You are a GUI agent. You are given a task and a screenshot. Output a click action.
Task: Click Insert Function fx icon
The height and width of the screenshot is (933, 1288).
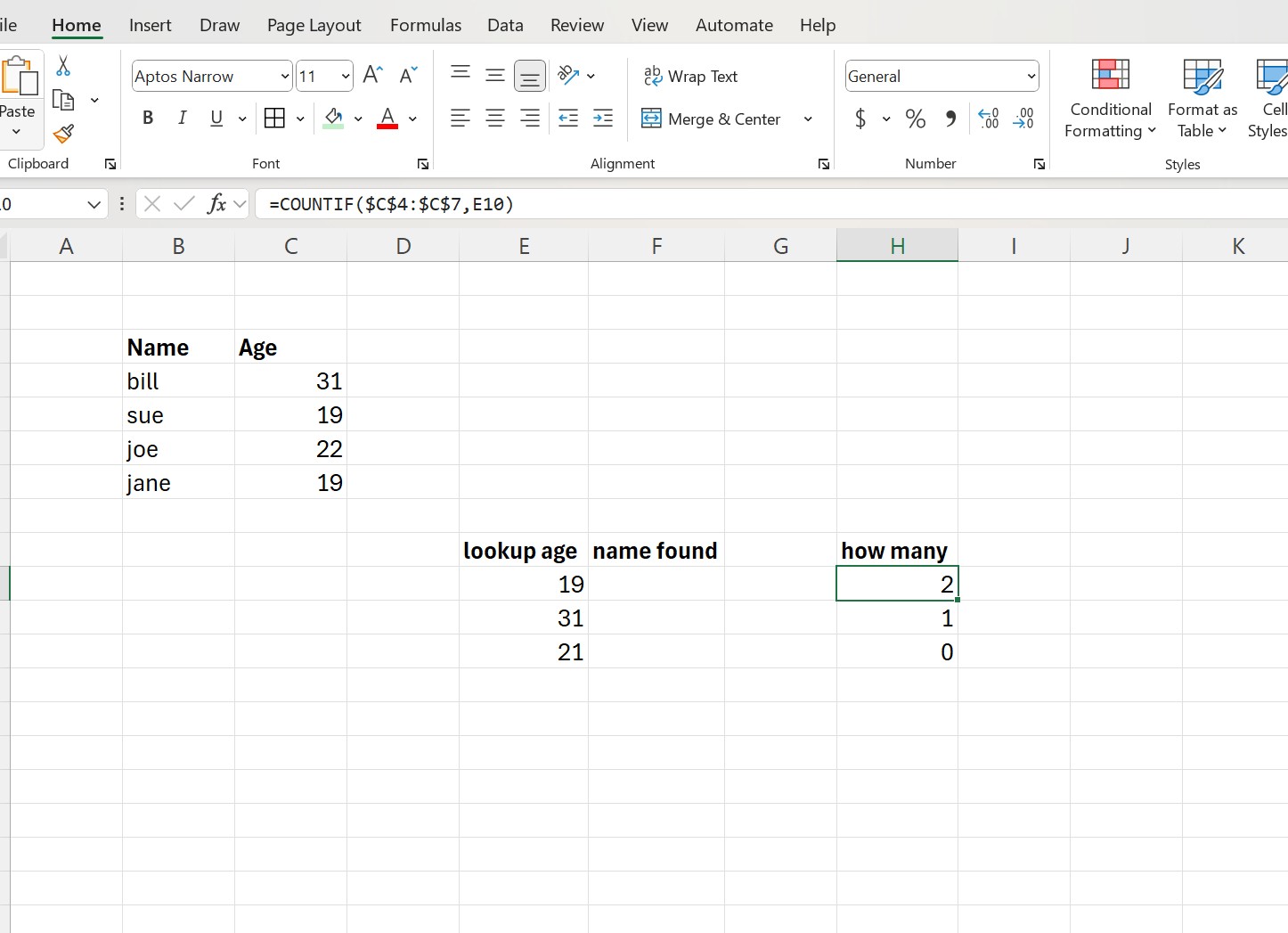click(216, 204)
